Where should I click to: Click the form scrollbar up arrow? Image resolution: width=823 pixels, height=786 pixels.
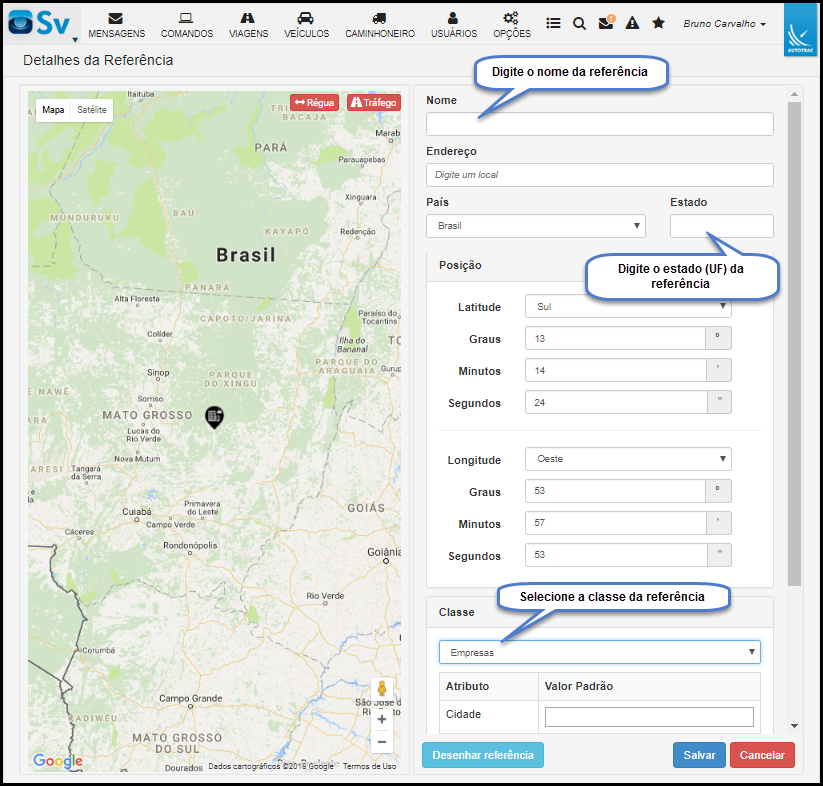click(x=794, y=94)
